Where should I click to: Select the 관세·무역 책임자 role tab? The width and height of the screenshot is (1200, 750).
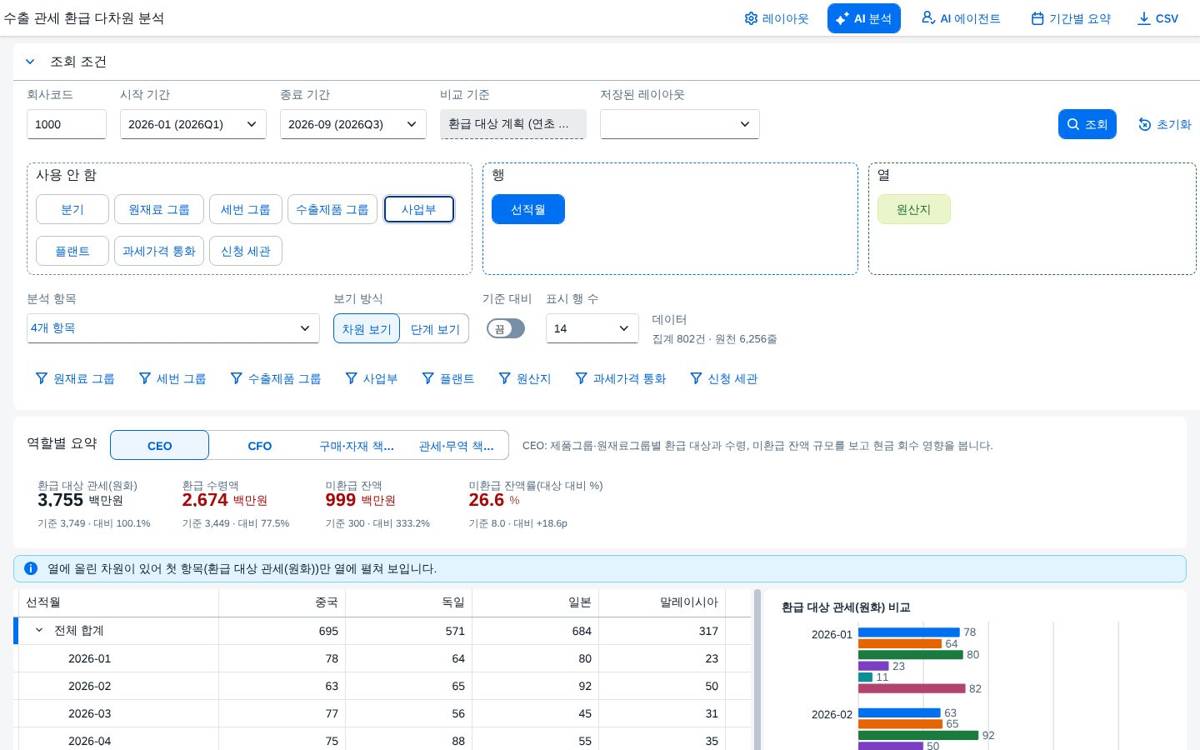pos(457,446)
